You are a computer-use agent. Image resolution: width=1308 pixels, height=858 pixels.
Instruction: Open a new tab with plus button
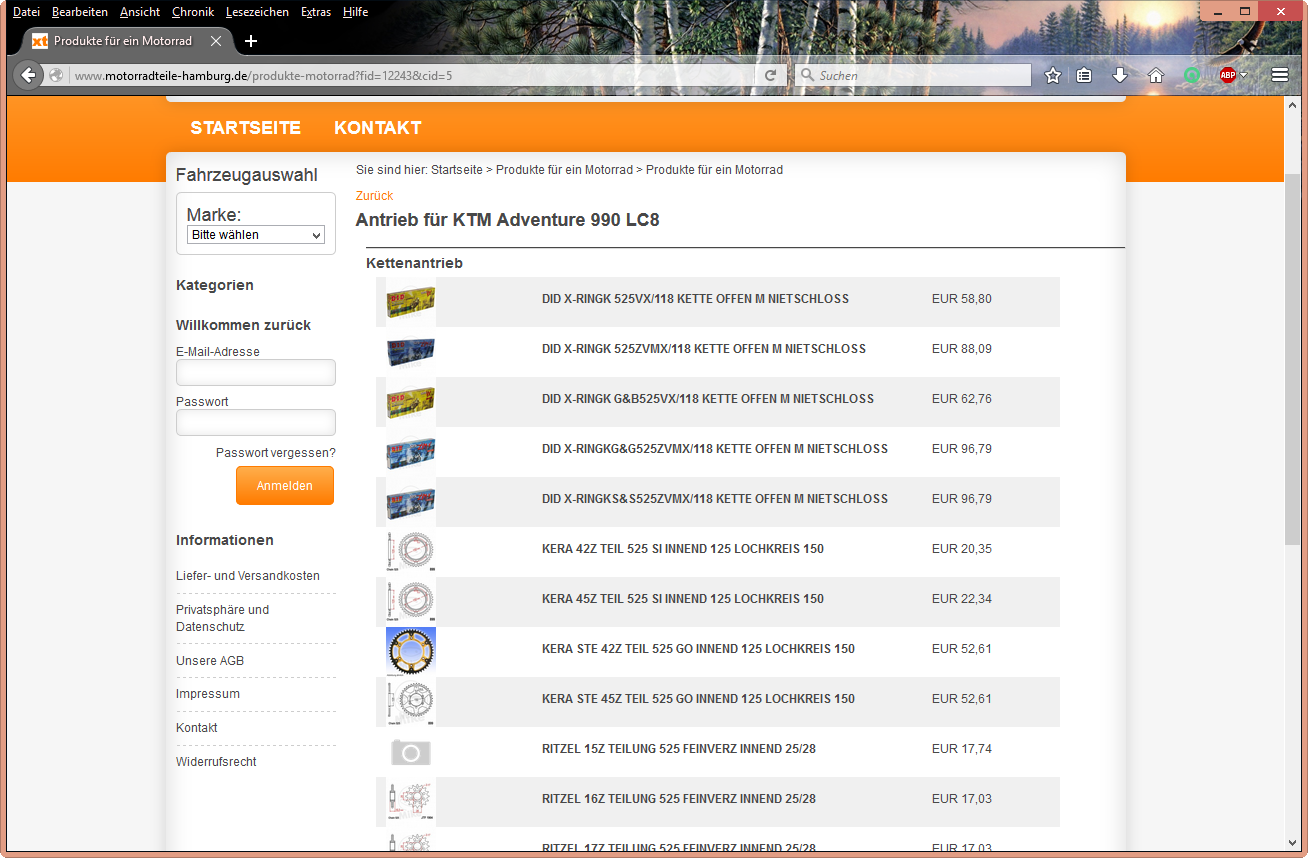251,41
